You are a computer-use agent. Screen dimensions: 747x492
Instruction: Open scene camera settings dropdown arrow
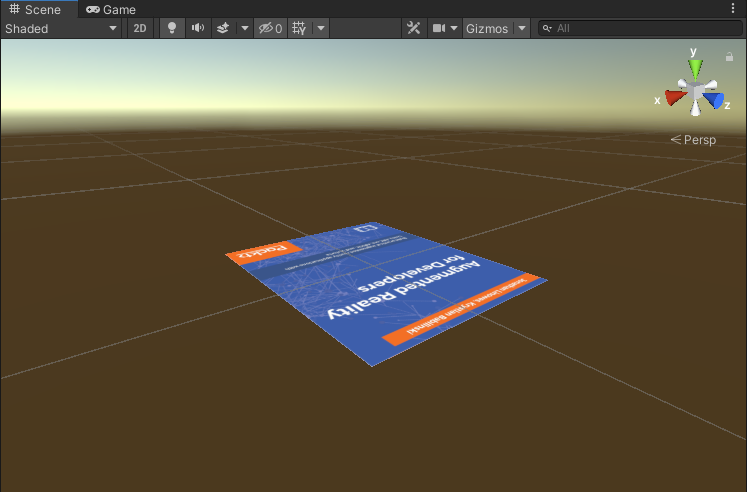pyautogui.click(x=454, y=29)
